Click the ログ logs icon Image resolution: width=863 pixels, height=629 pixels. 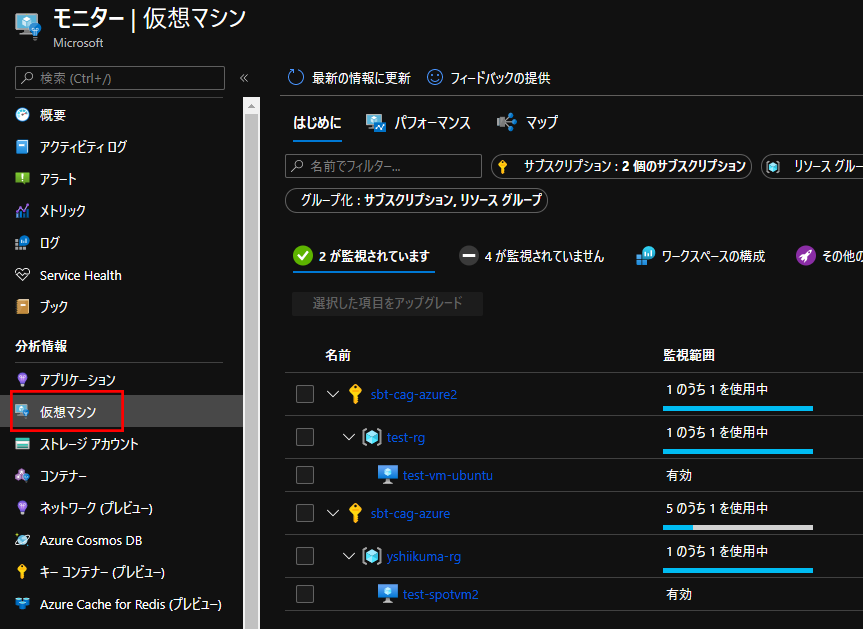click(x=23, y=243)
